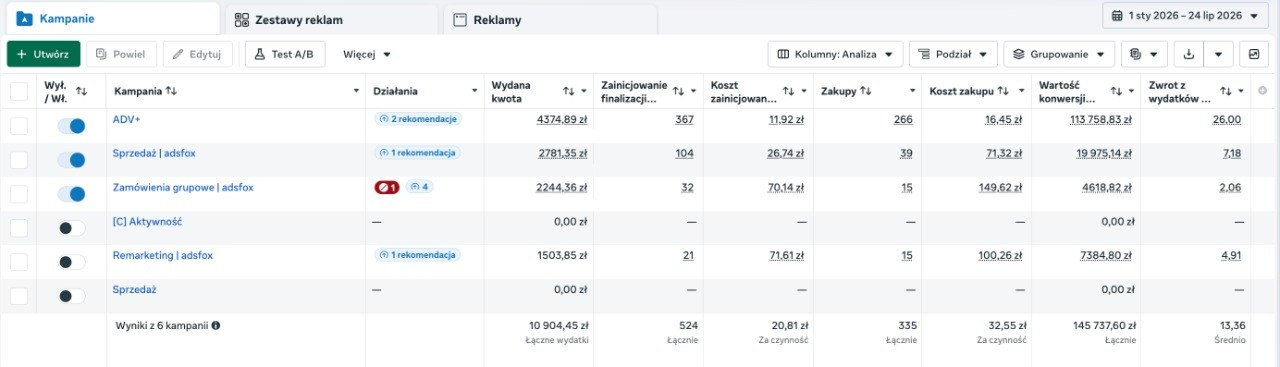Check the ADV+ row checkbox

tap(19, 126)
